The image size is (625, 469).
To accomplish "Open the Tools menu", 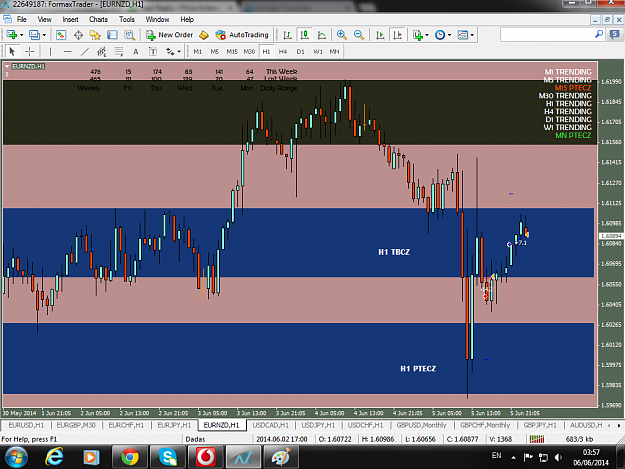I will click(127, 19).
